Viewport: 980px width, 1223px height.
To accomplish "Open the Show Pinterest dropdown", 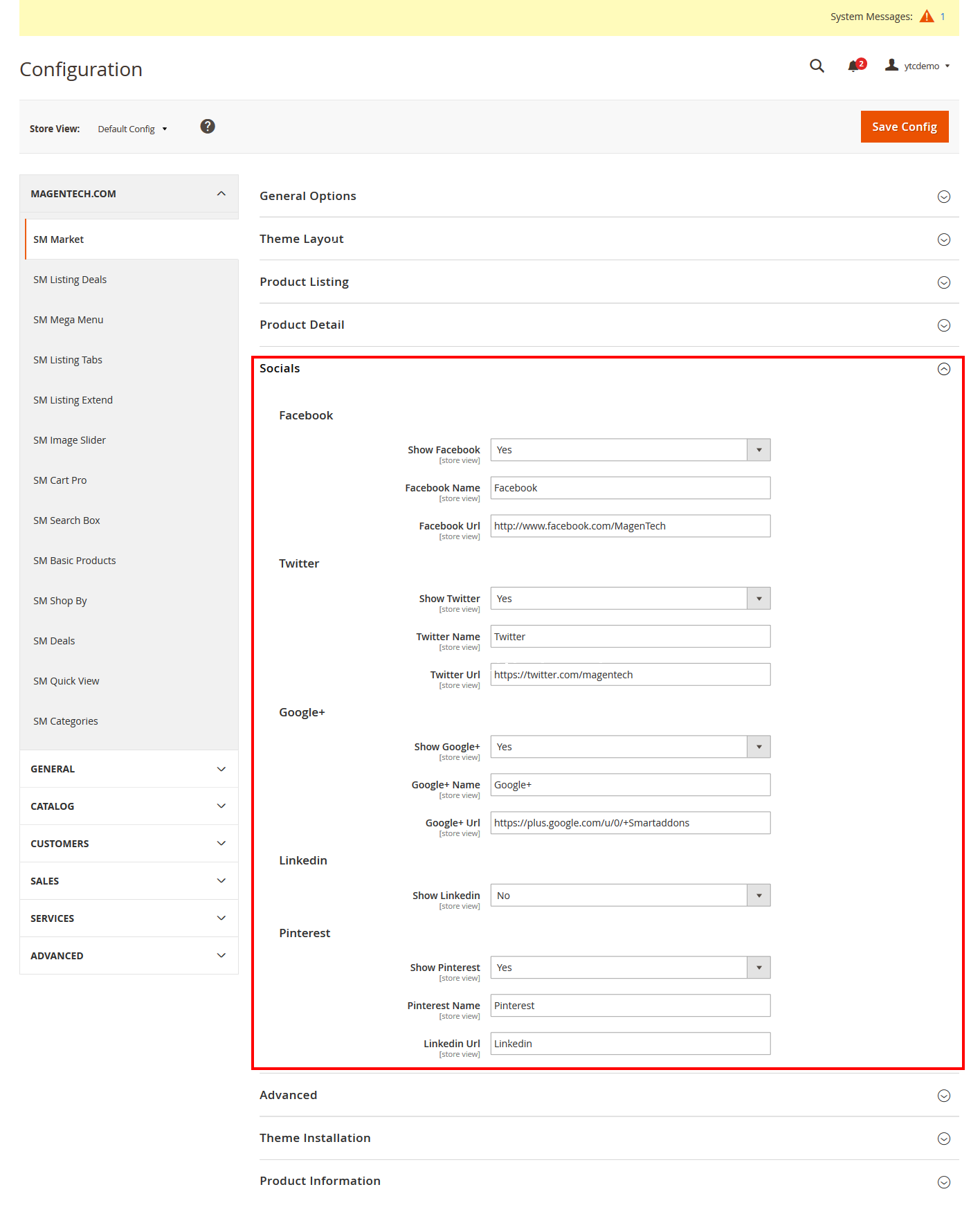I will [630, 968].
